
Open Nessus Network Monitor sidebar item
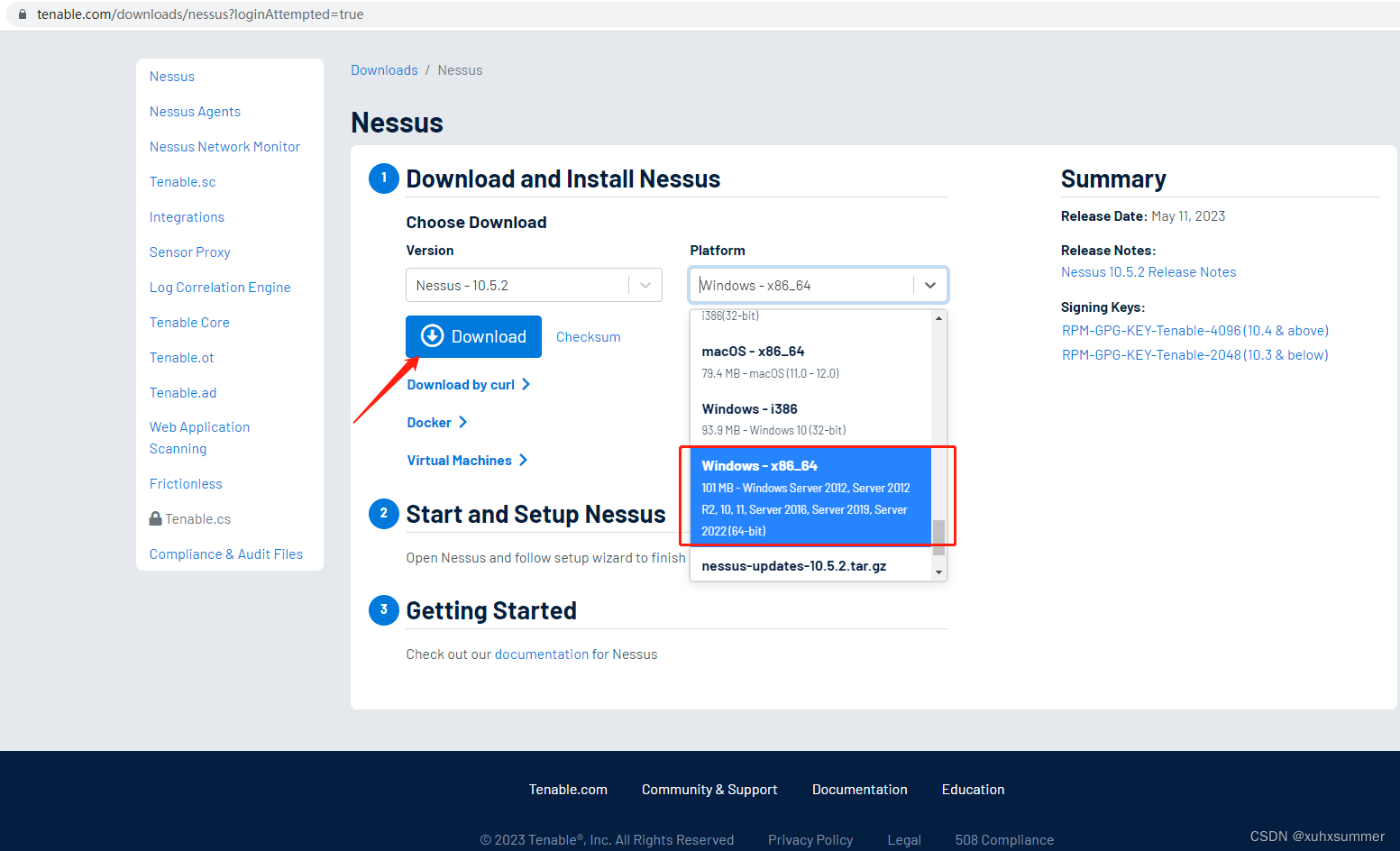224,147
